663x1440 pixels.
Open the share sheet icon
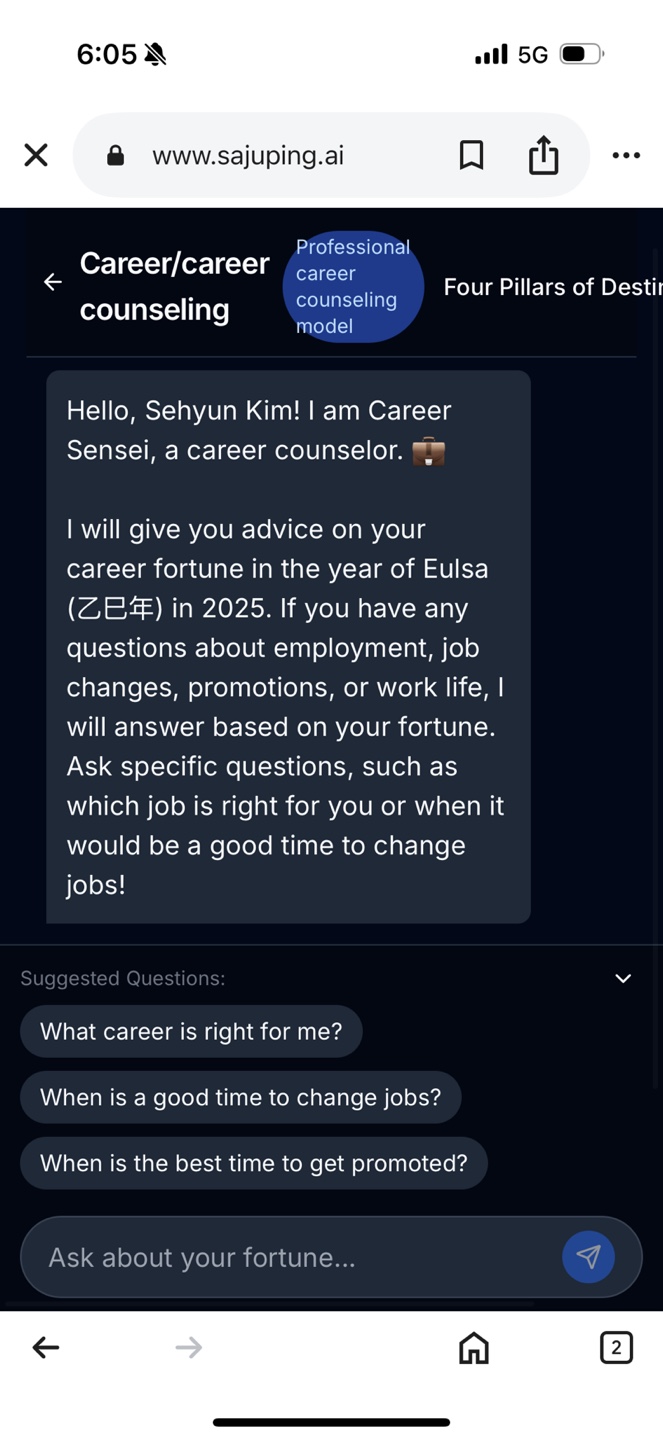[x=543, y=155]
